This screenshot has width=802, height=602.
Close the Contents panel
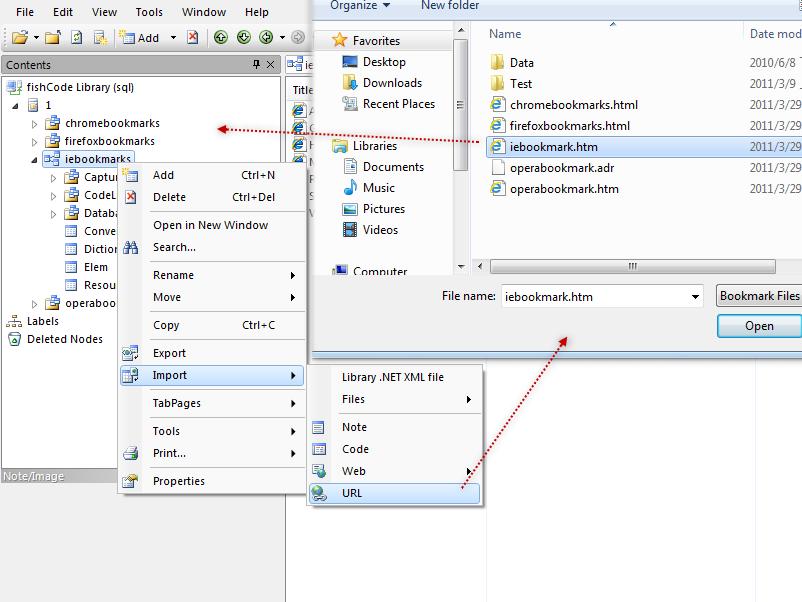point(271,64)
